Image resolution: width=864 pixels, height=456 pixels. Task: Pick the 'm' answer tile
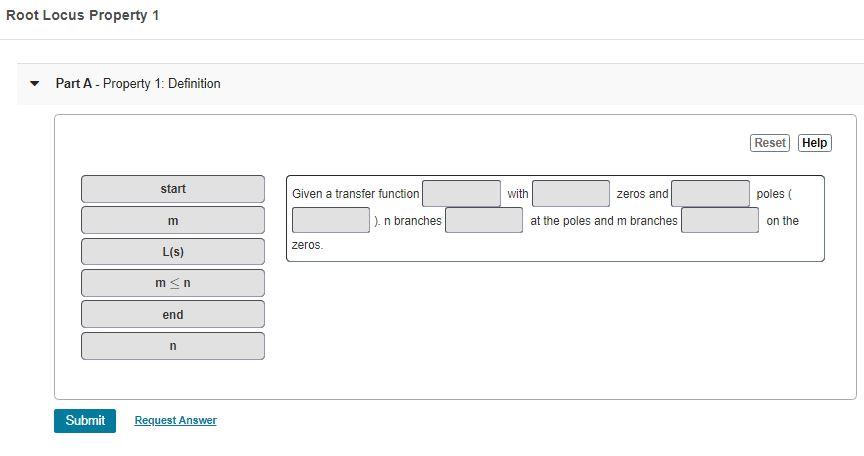point(173,221)
